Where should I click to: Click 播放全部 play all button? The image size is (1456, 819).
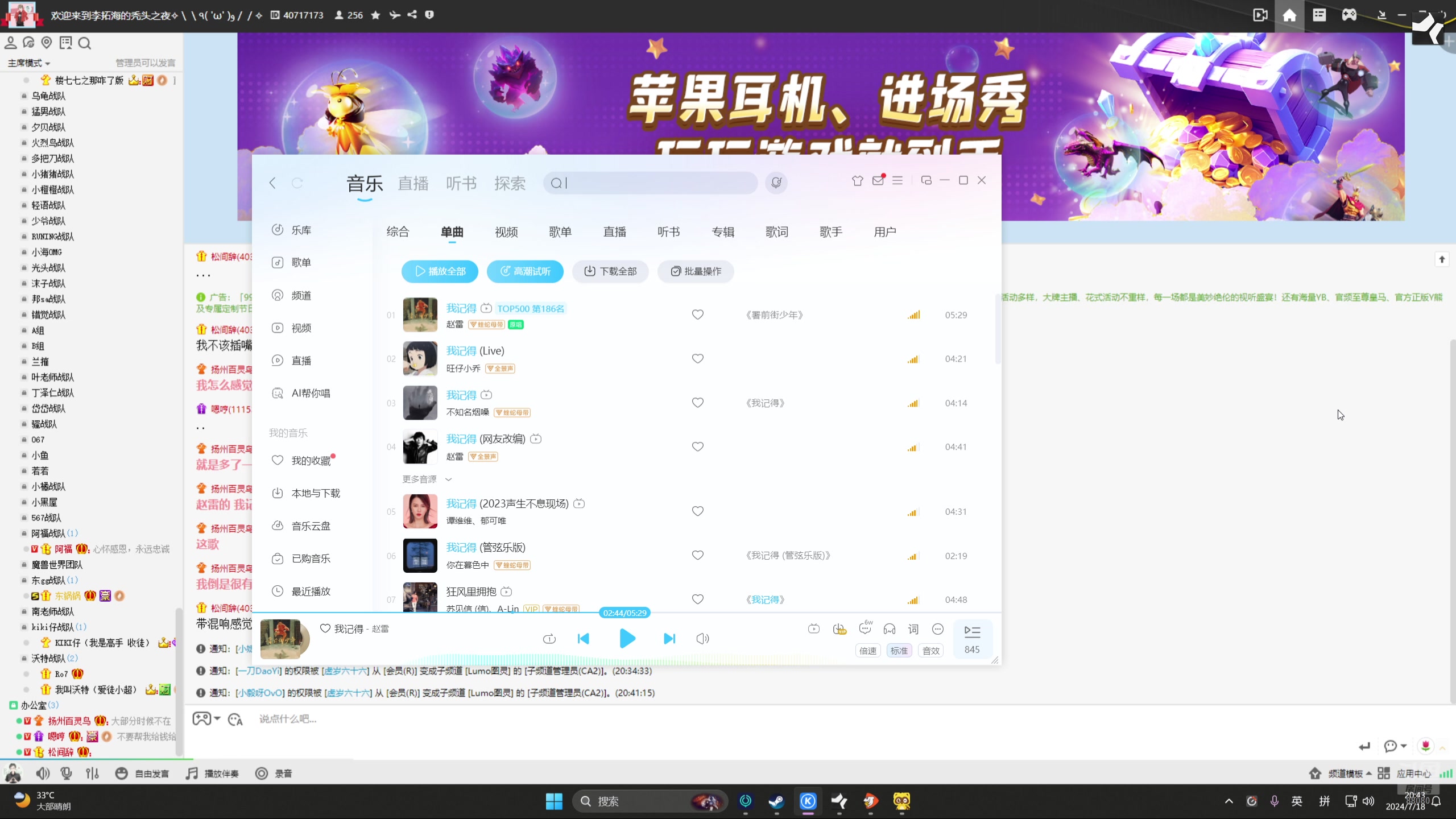point(440,271)
